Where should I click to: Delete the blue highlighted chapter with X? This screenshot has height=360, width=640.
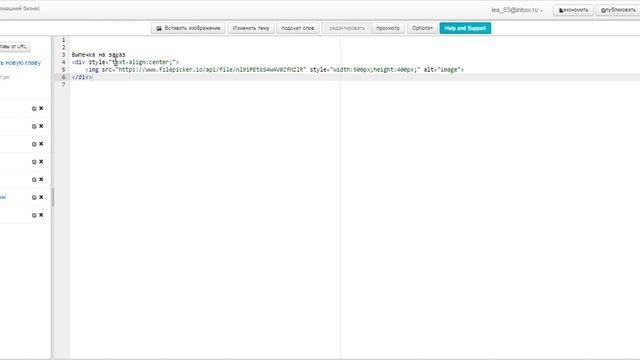point(41,197)
